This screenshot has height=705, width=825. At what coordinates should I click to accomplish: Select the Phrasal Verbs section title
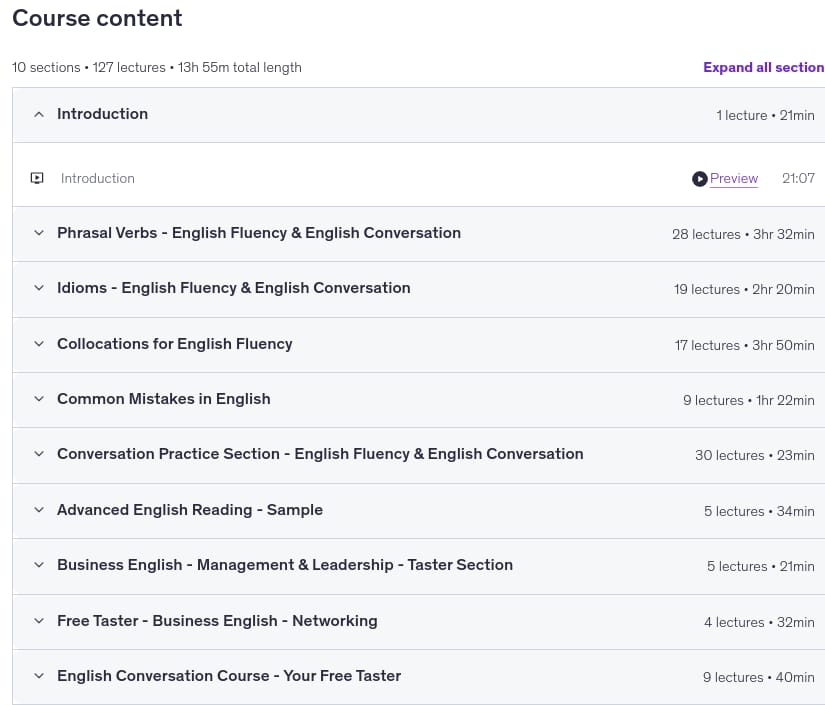(x=259, y=233)
